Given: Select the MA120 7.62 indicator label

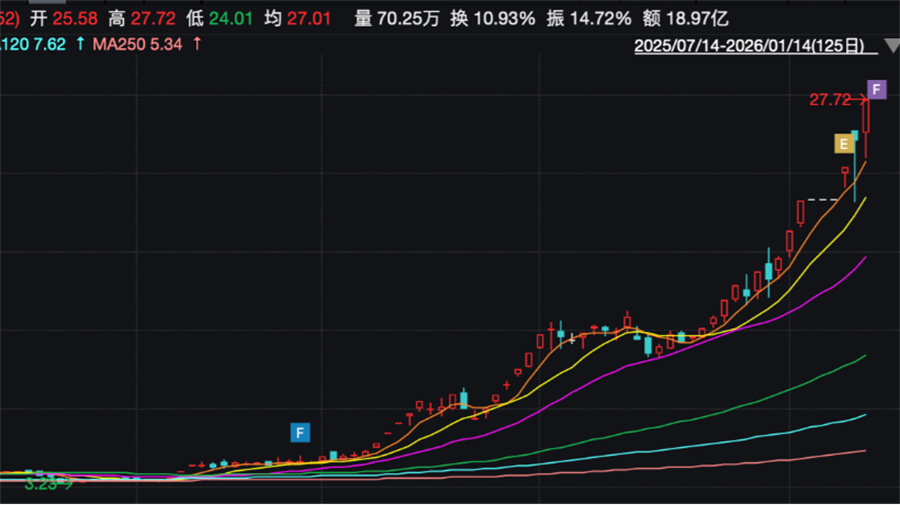Looking at the screenshot, I should click(34, 44).
